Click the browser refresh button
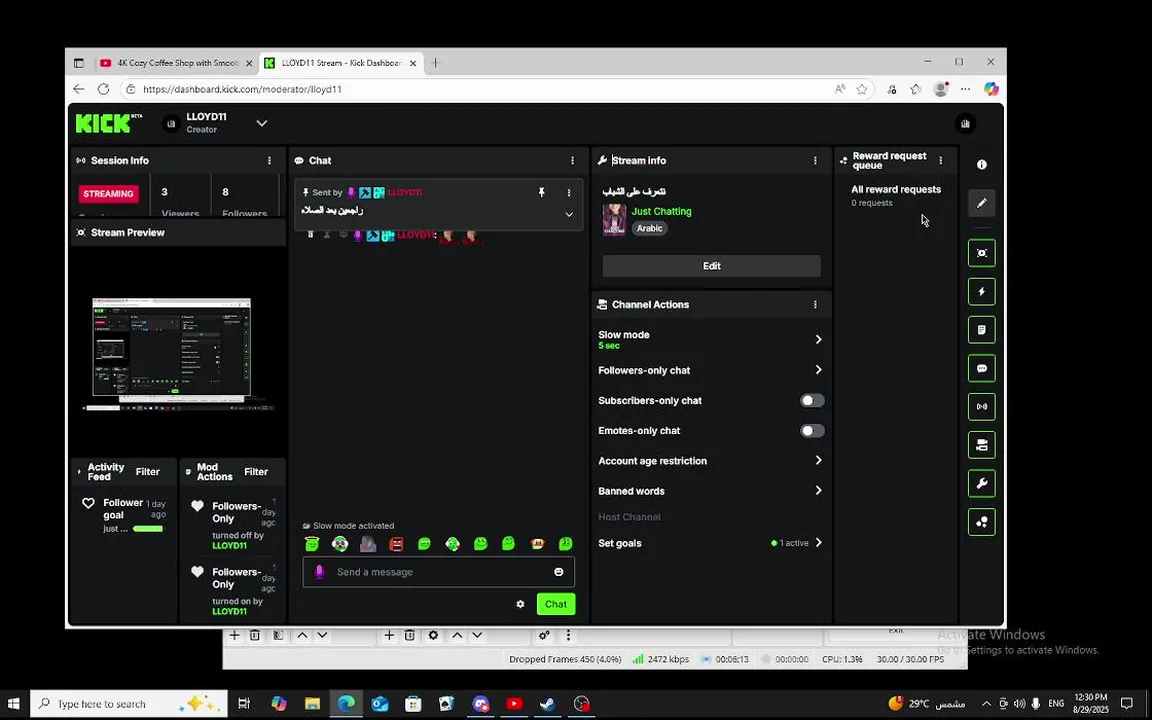 click(104, 89)
